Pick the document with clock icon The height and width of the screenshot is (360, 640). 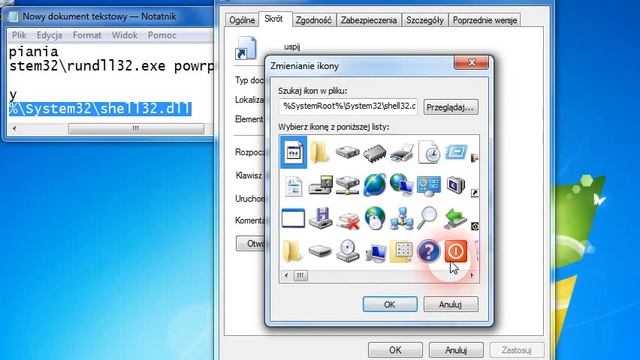coord(429,152)
